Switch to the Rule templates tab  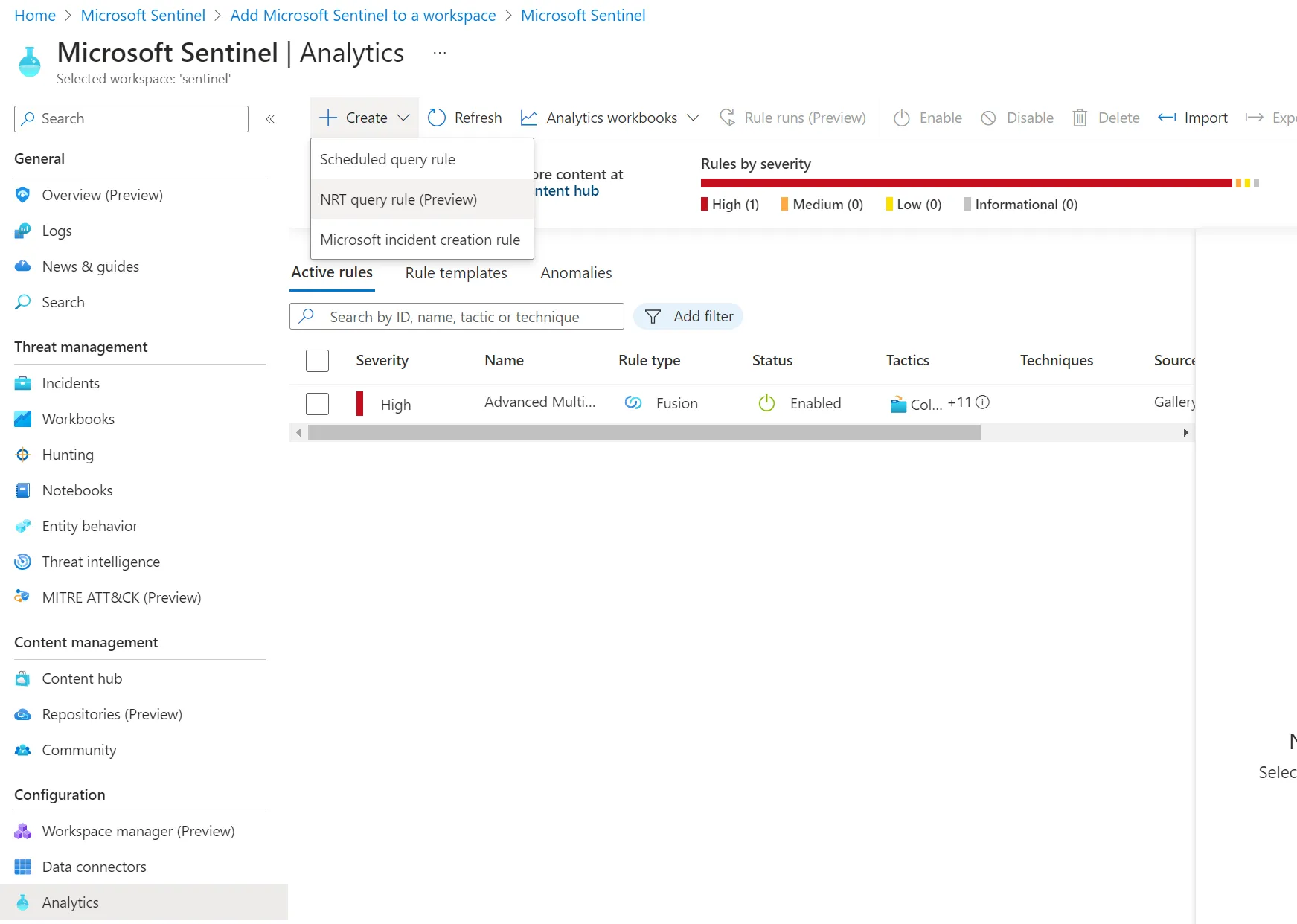click(x=455, y=273)
